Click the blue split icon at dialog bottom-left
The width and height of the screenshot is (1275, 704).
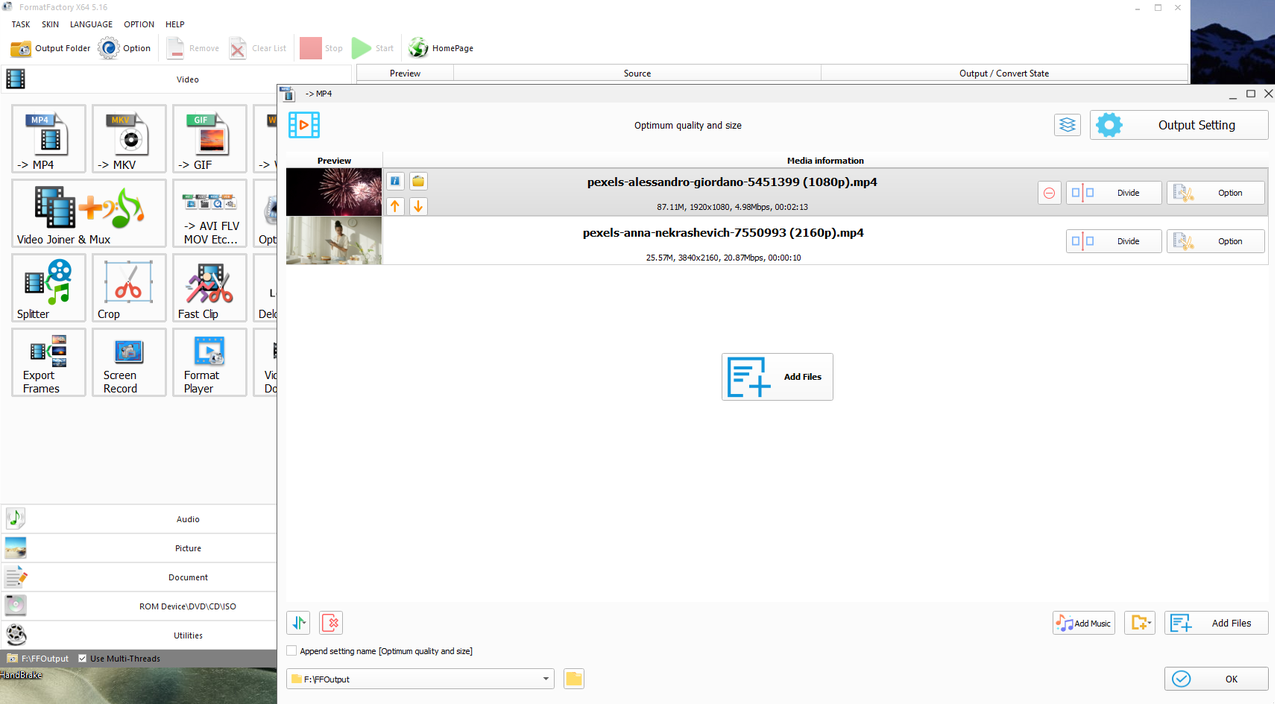pos(298,623)
